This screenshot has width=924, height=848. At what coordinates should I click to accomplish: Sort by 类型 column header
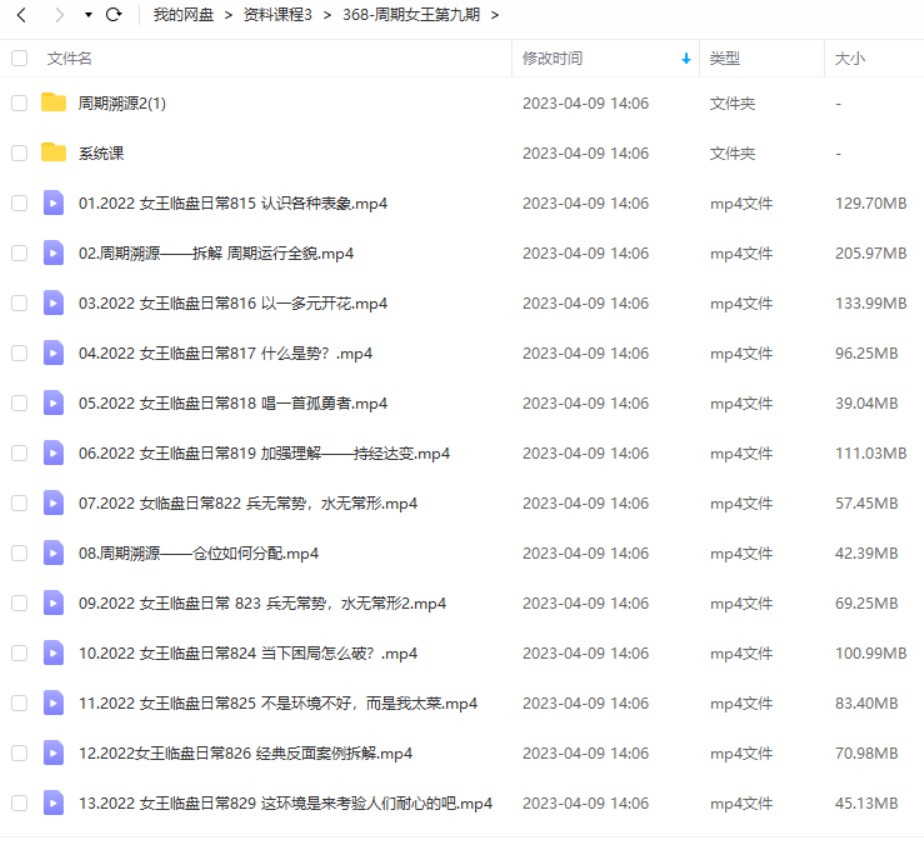[x=725, y=58]
